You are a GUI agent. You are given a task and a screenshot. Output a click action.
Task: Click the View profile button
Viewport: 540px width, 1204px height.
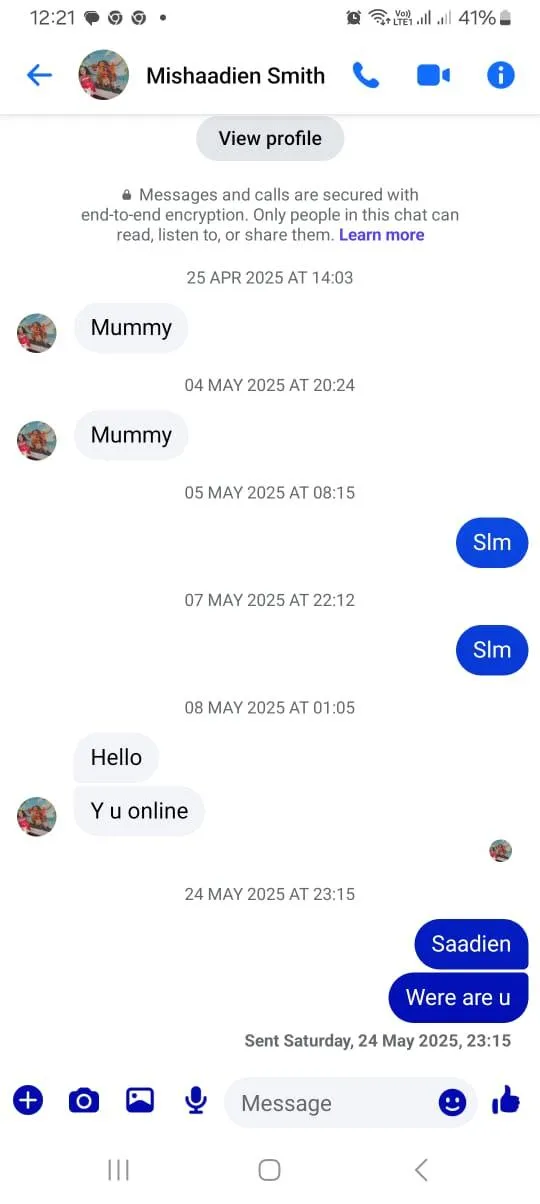[270, 138]
